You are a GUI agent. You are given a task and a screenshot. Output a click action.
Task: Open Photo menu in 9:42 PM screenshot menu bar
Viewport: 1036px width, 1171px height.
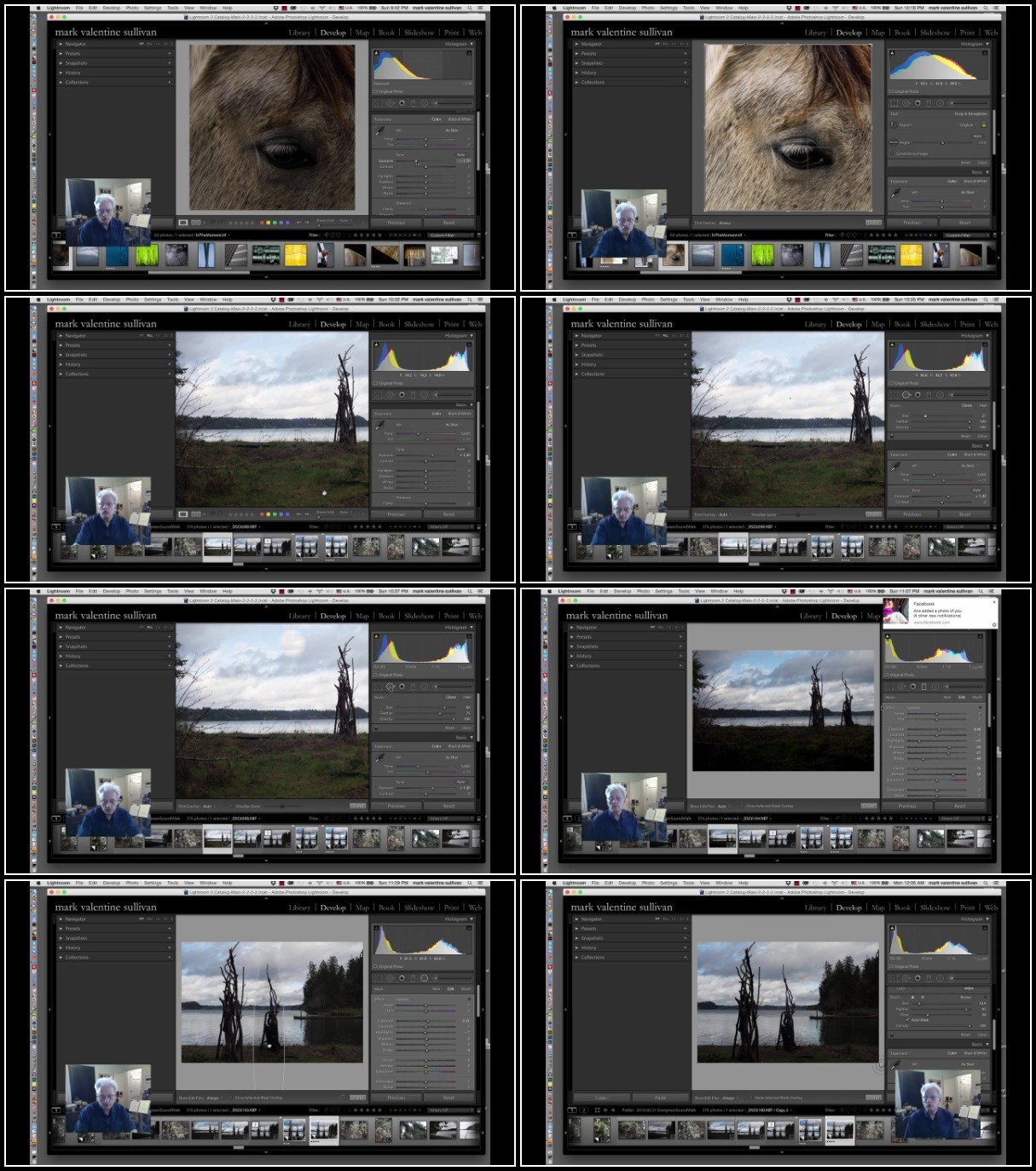[x=132, y=8]
